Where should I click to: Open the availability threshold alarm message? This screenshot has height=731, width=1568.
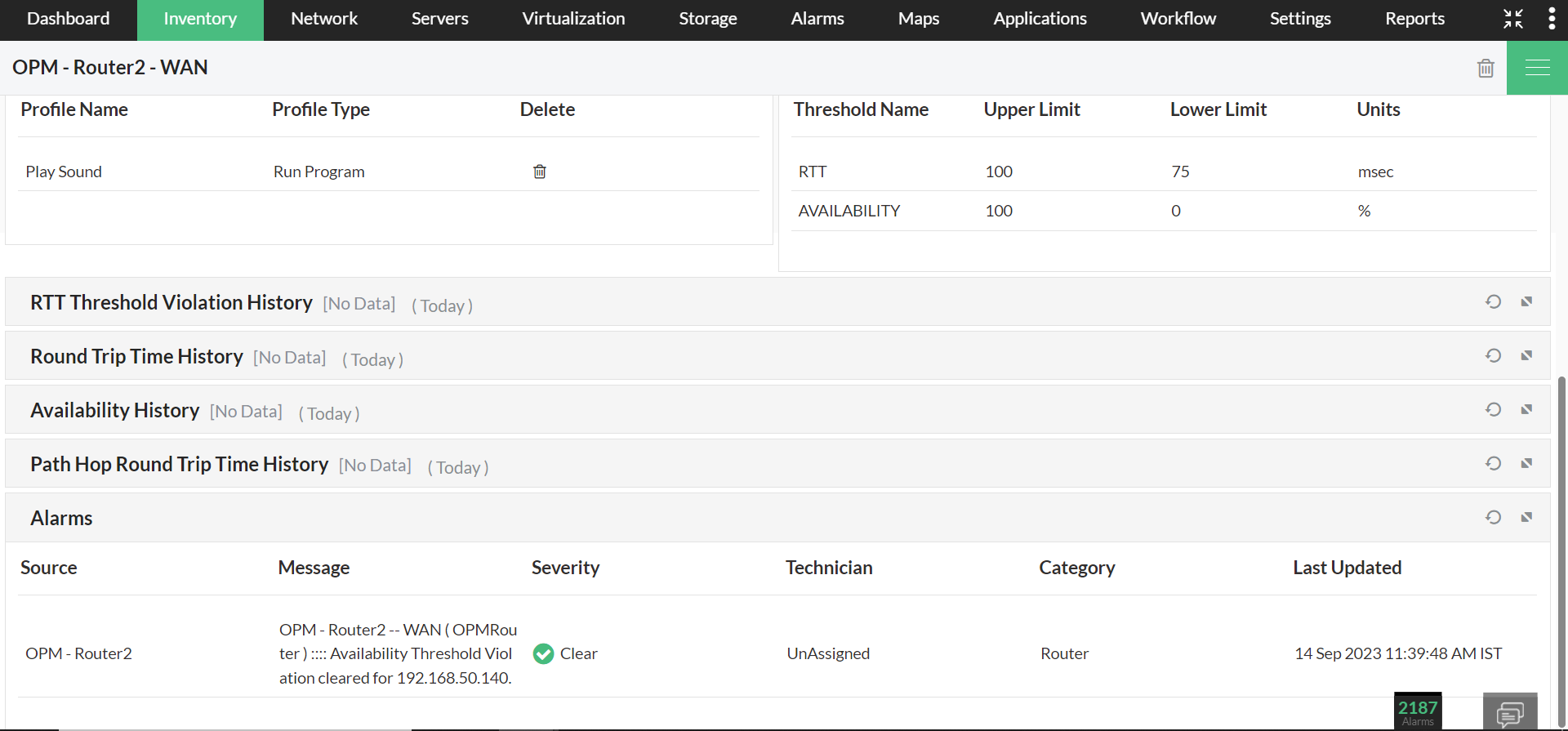point(398,653)
